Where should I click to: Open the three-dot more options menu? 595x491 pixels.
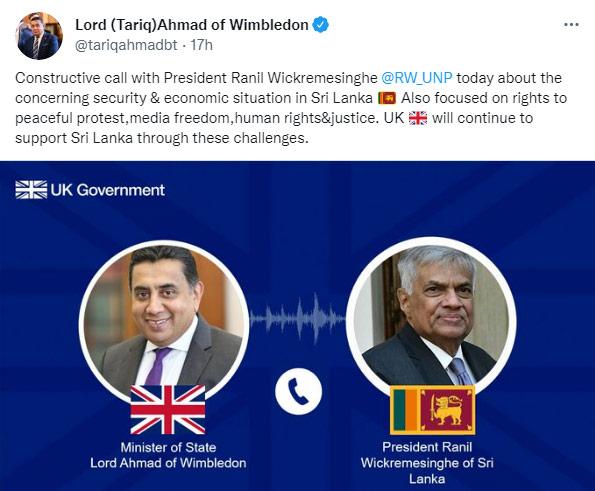pos(571,25)
